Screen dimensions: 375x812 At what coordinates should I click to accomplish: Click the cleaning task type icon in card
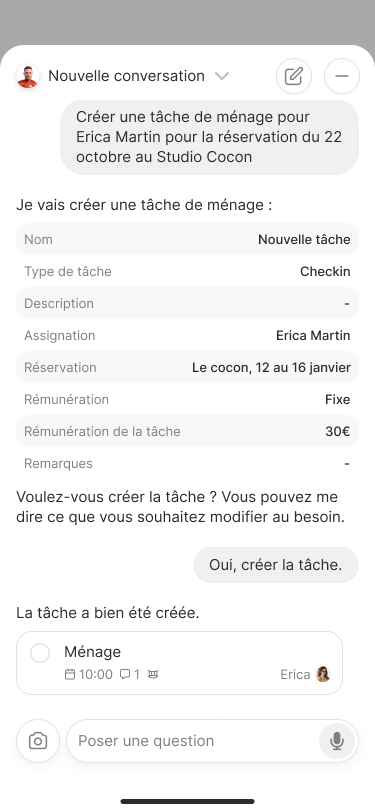click(x=153, y=674)
